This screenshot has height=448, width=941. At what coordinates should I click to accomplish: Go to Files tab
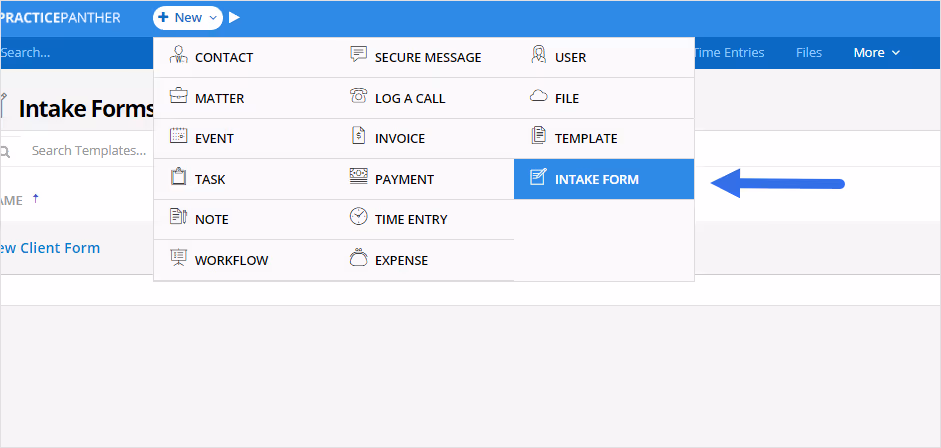click(809, 53)
